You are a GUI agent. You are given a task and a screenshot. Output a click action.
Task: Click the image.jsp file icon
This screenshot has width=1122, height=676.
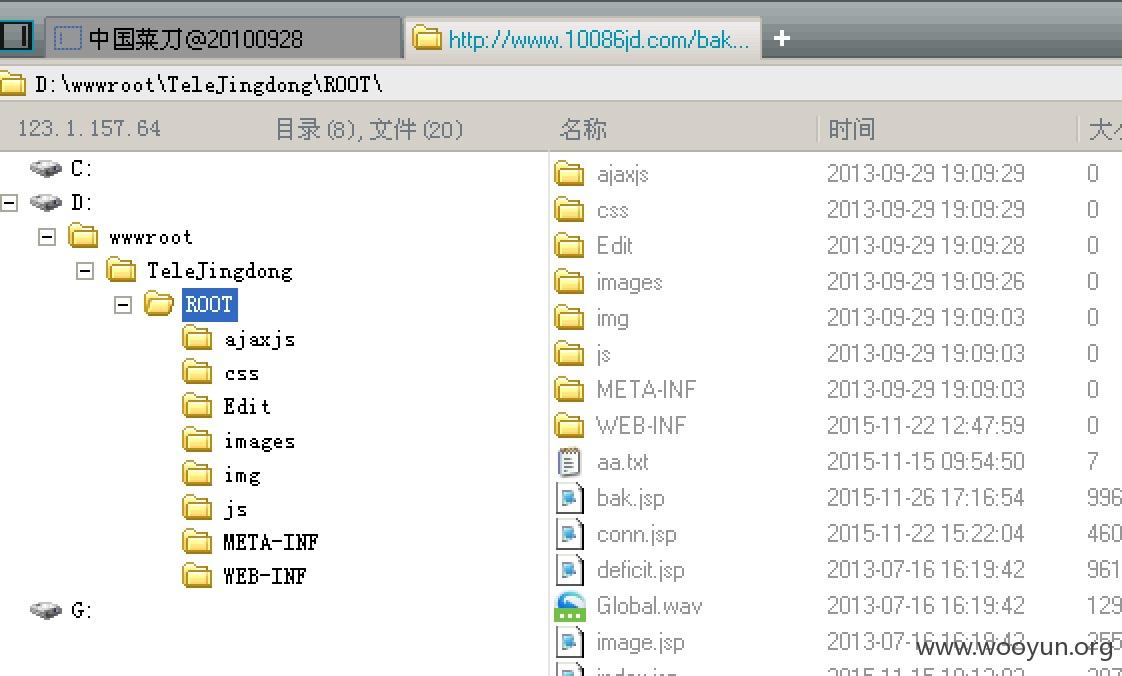tap(570, 642)
